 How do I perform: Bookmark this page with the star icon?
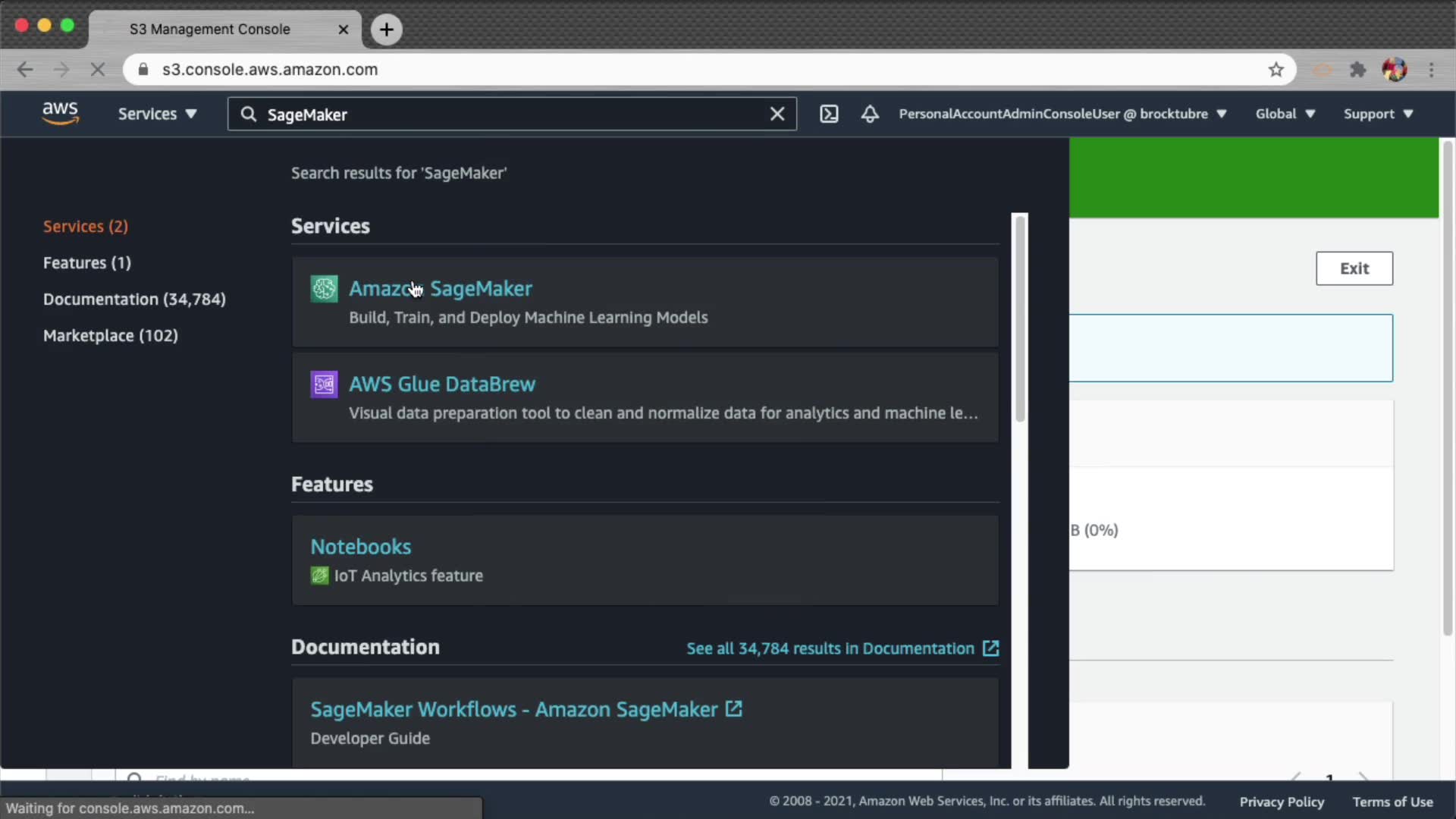[1276, 70]
